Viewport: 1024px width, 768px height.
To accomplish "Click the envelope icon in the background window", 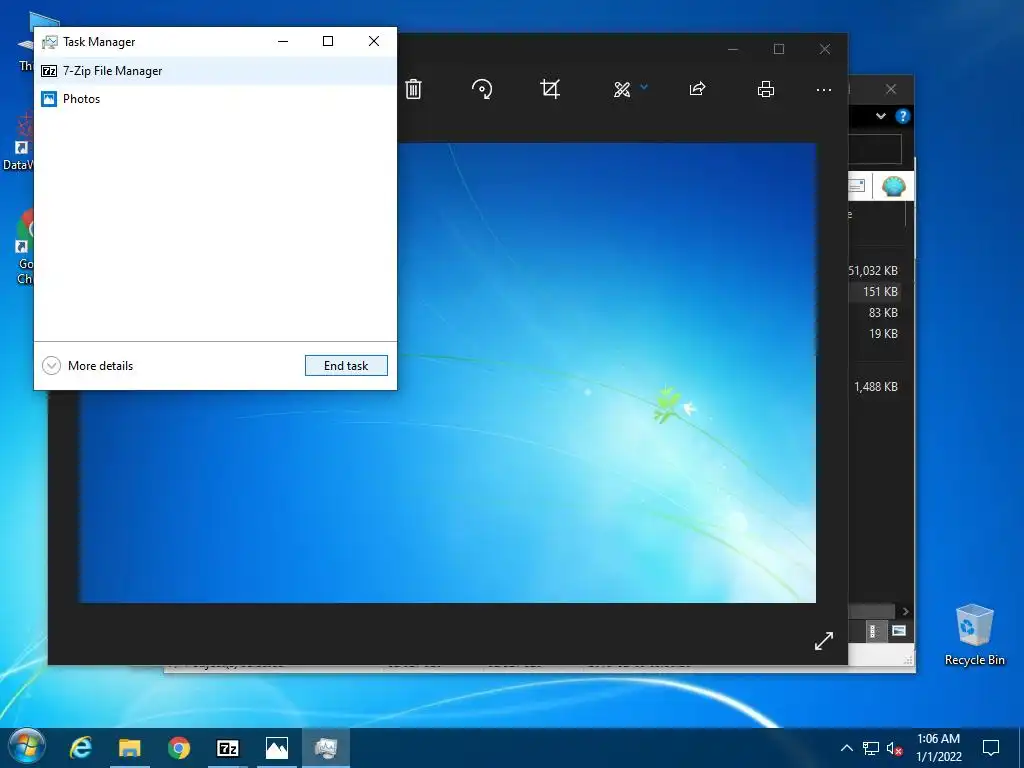I will [x=857, y=186].
